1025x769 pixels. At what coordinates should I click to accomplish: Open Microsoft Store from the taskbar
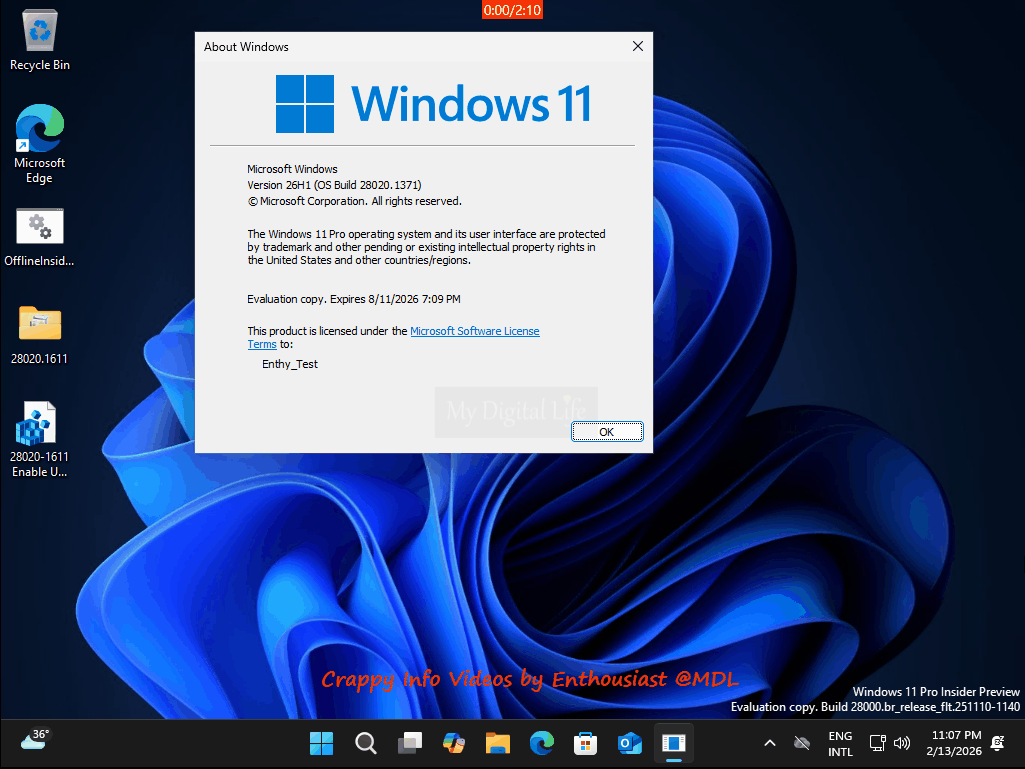(586, 743)
